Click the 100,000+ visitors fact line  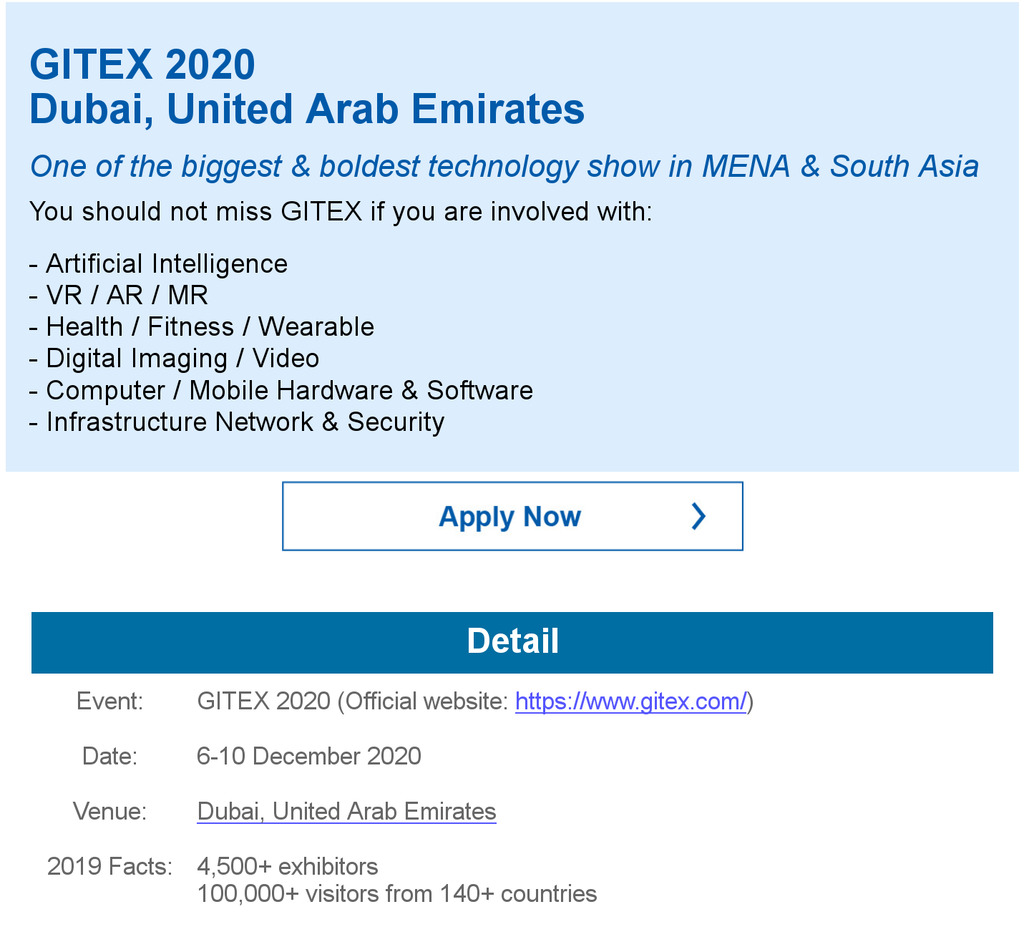pos(397,893)
